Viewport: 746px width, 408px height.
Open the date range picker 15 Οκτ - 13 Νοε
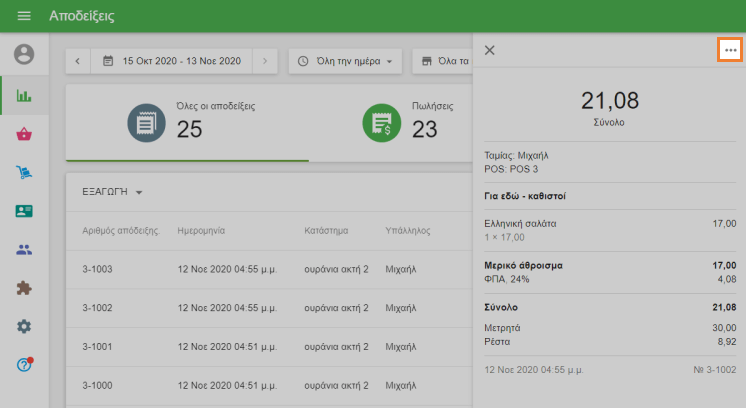click(x=172, y=61)
